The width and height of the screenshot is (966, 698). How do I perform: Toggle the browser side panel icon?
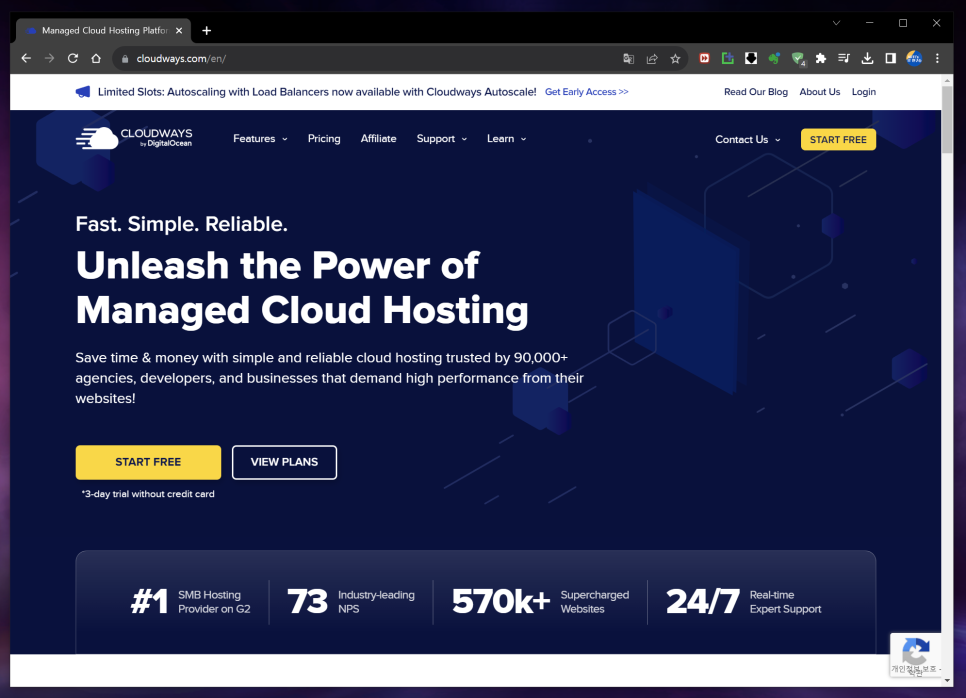coord(891,59)
